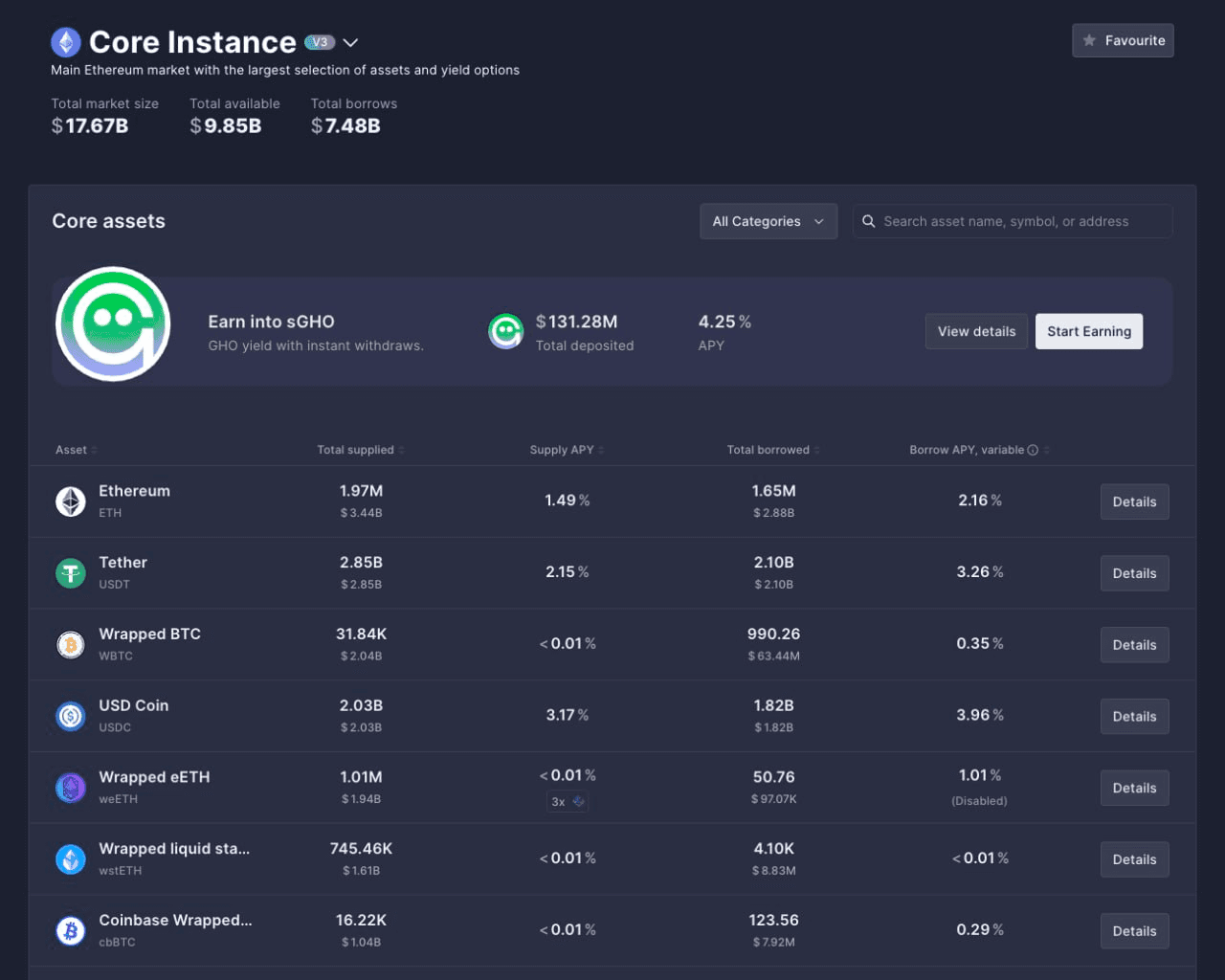Click the Start Earning button
The height and width of the screenshot is (980, 1225).
[x=1089, y=331]
